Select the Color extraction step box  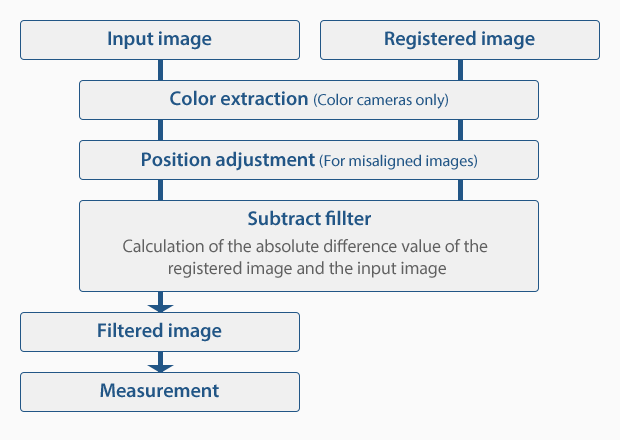click(309, 100)
